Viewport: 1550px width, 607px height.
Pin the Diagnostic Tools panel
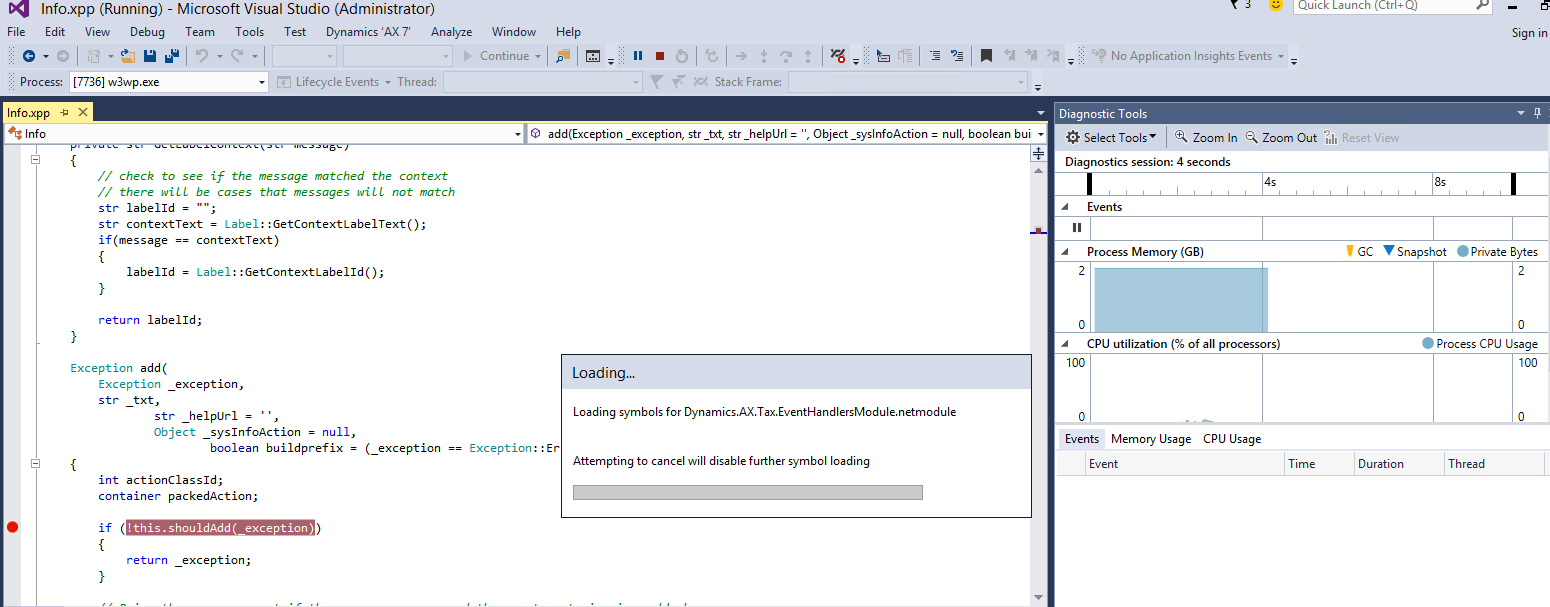pos(1537,113)
